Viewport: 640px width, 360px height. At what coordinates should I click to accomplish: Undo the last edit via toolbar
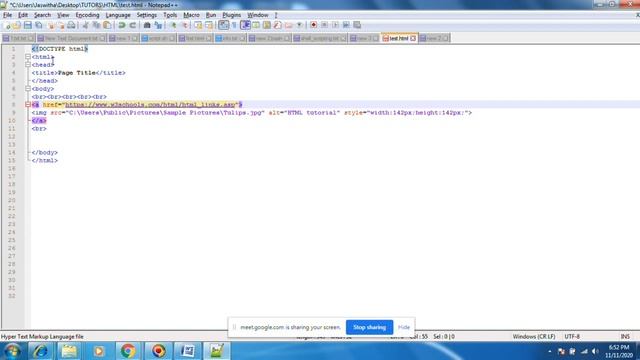122,25
